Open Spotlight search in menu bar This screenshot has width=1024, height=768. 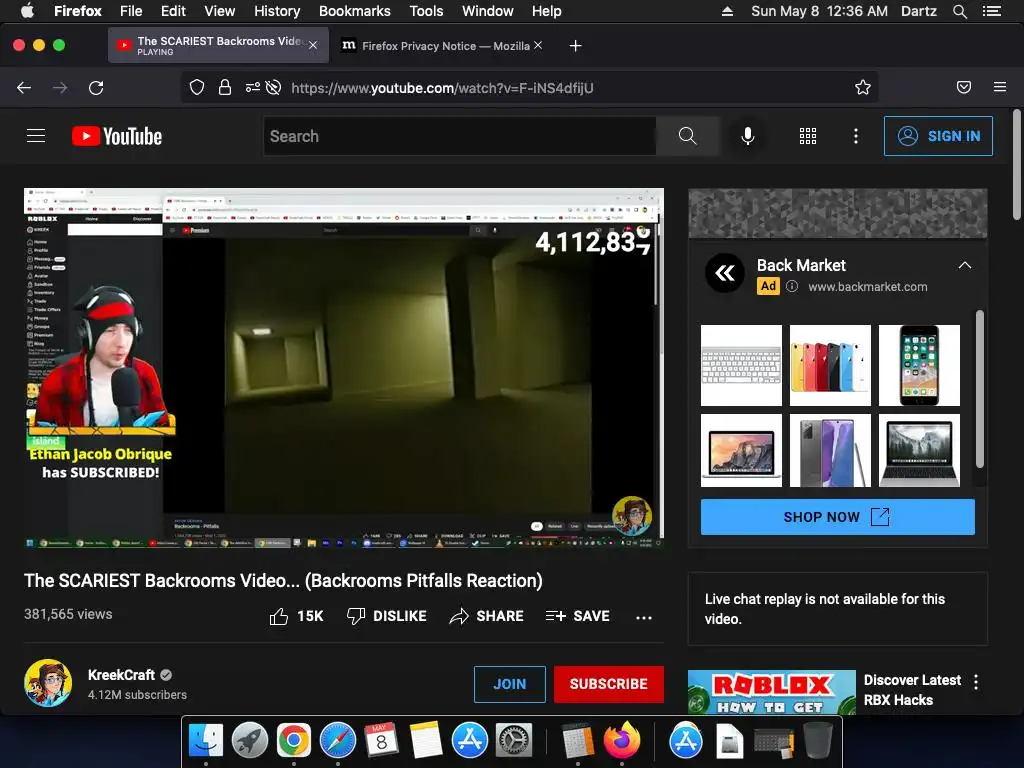click(959, 11)
